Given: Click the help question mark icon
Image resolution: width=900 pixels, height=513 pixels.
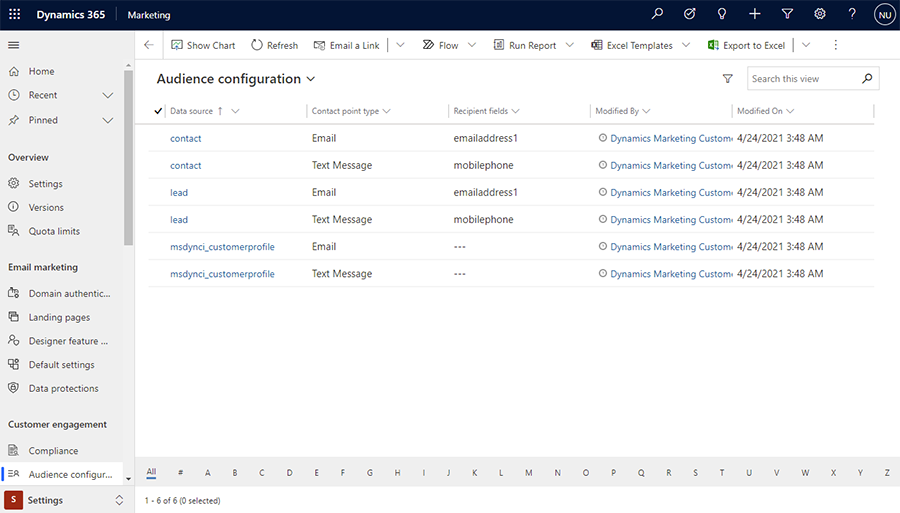Looking at the screenshot, I should (x=852, y=15).
